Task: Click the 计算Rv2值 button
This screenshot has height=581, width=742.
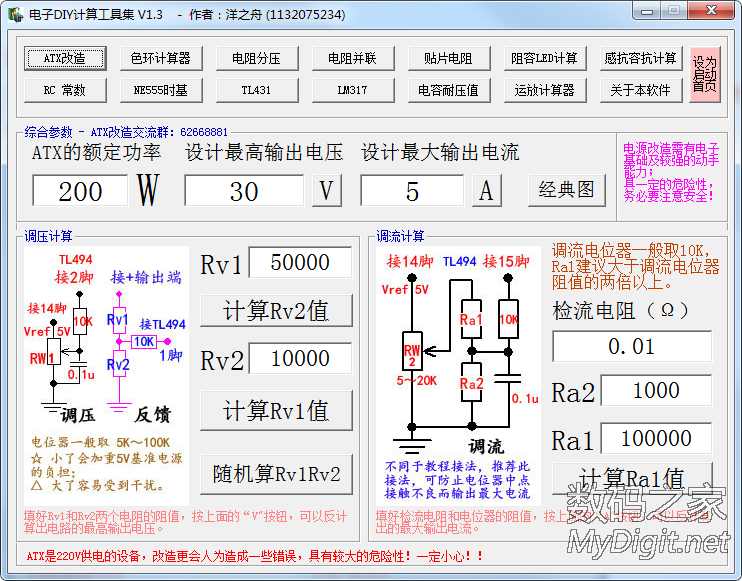Action: pos(276,310)
